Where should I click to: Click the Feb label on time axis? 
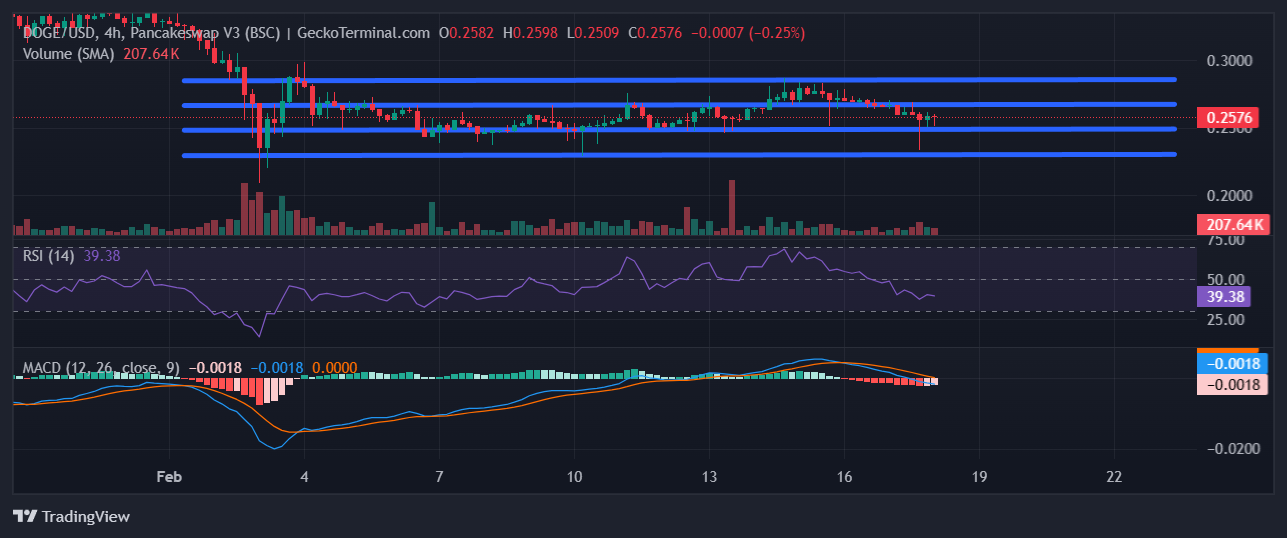pos(170,476)
